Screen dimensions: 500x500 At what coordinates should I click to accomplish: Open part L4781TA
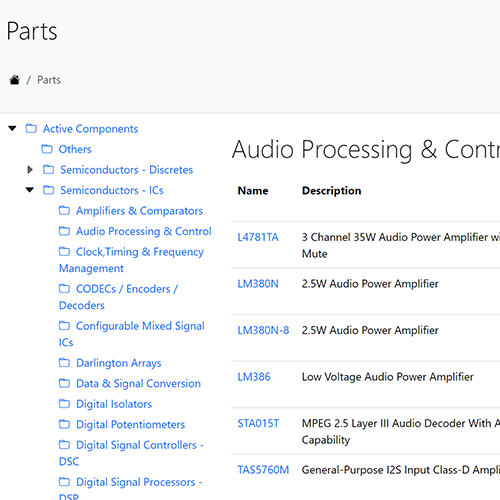click(x=258, y=237)
